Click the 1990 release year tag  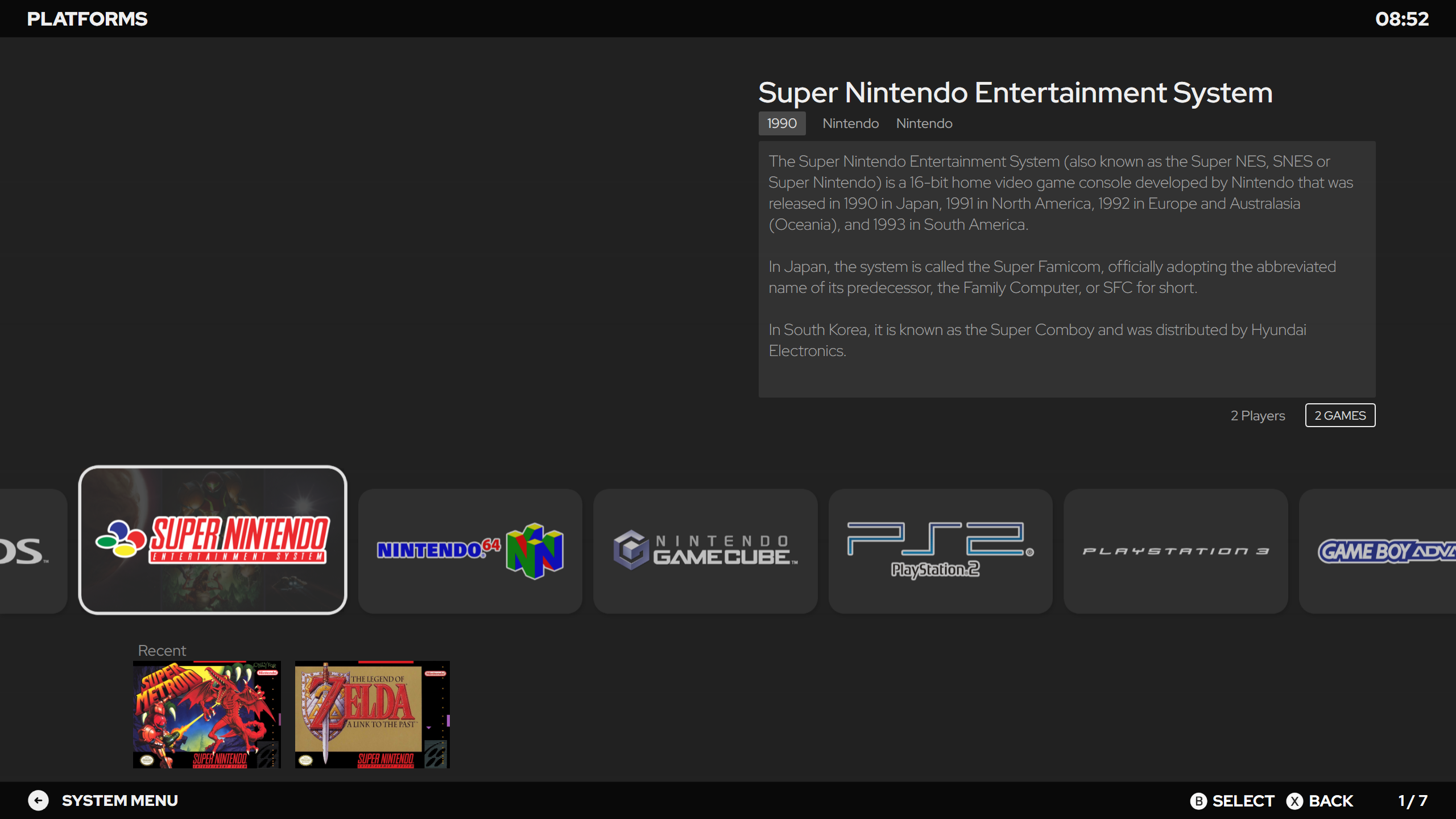[x=782, y=123]
